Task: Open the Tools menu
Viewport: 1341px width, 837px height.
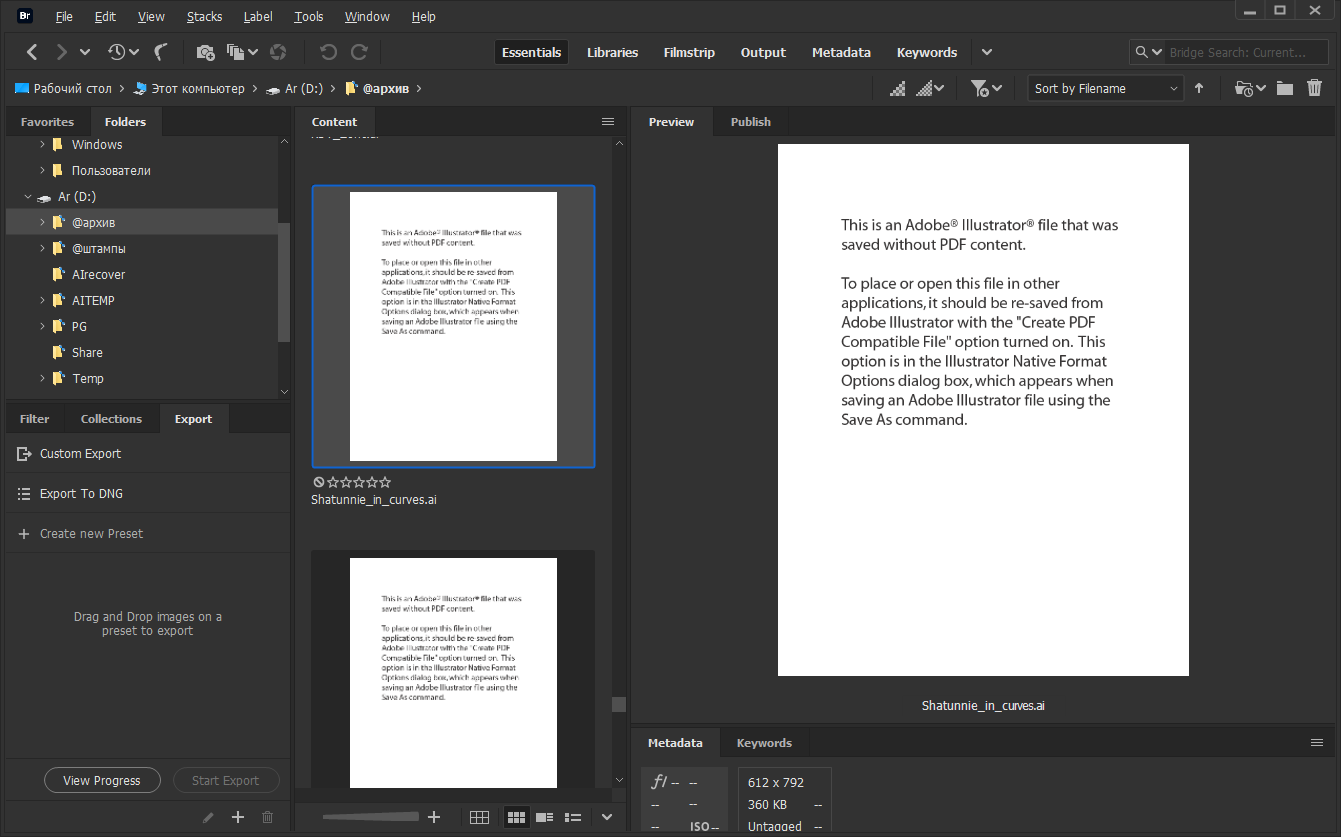Action: coord(309,17)
